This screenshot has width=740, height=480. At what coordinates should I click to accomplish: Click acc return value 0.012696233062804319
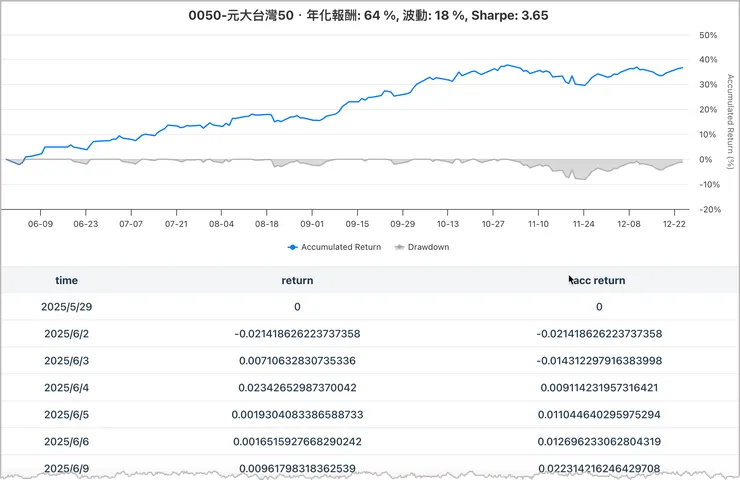pos(599,441)
